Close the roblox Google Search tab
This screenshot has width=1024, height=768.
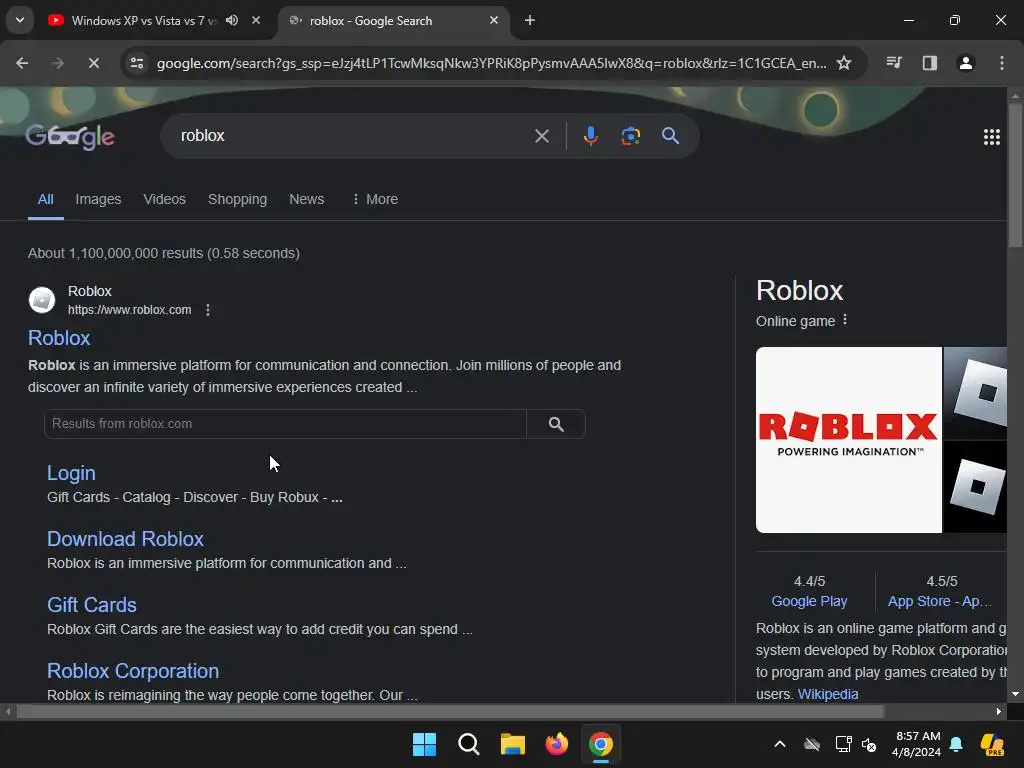tap(494, 20)
